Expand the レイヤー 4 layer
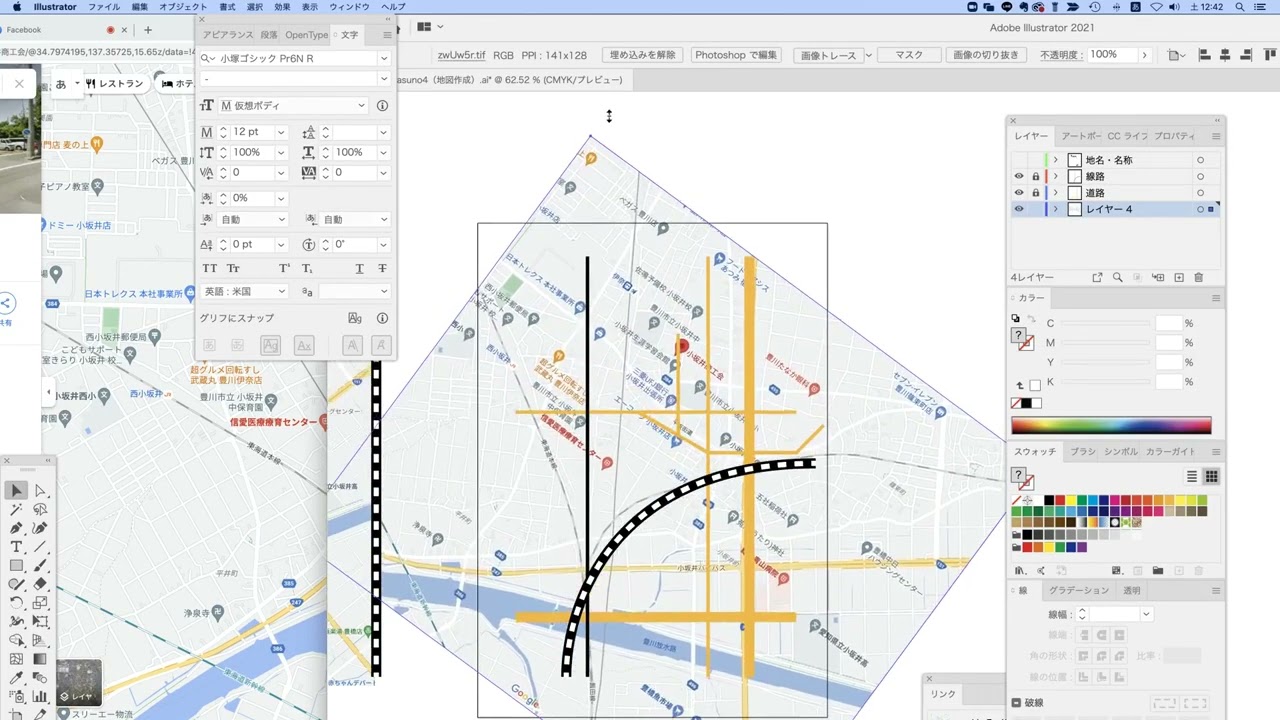The height and width of the screenshot is (720, 1280). (x=1055, y=209)
